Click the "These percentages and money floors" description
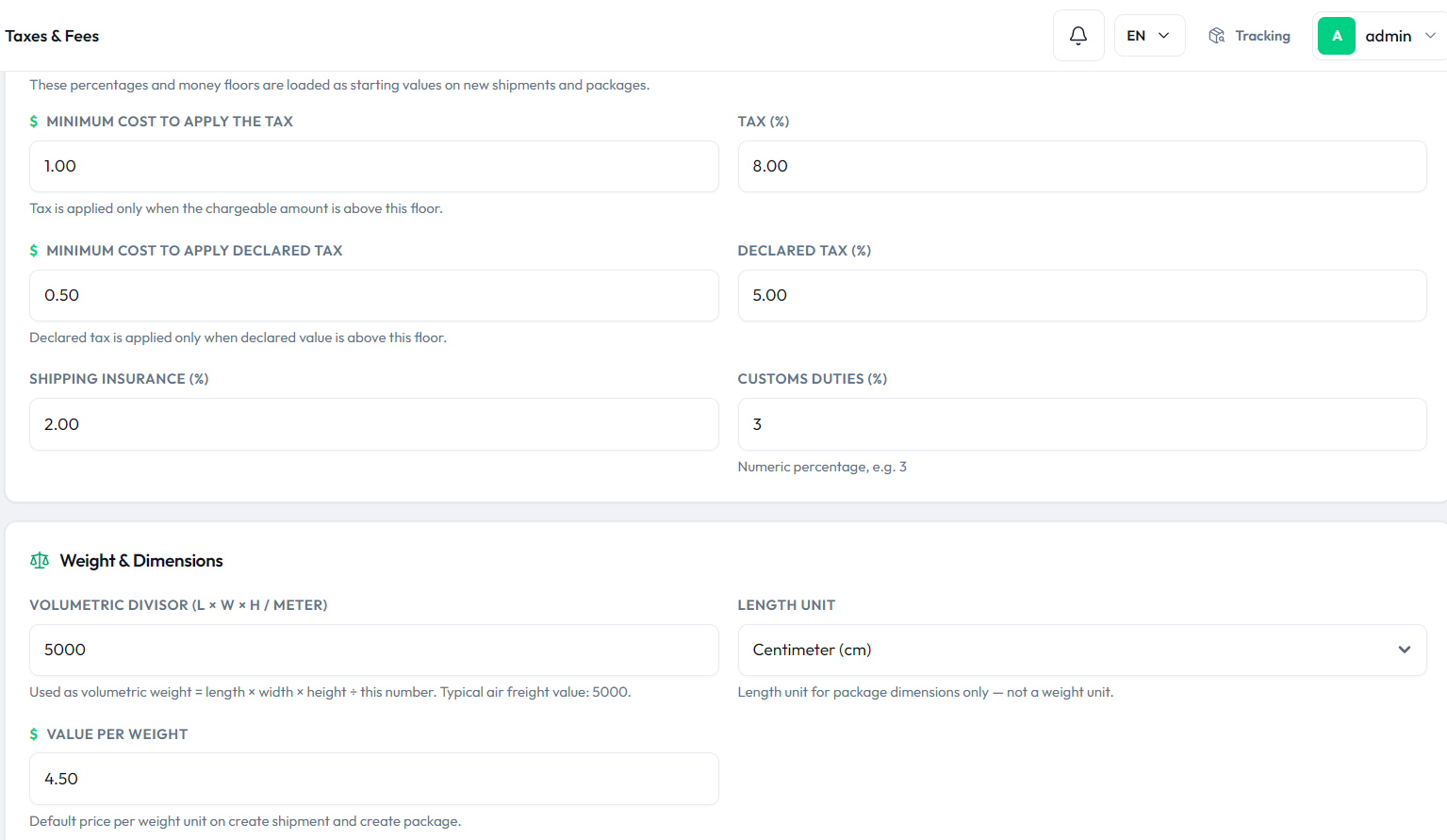 pos(339,85)
